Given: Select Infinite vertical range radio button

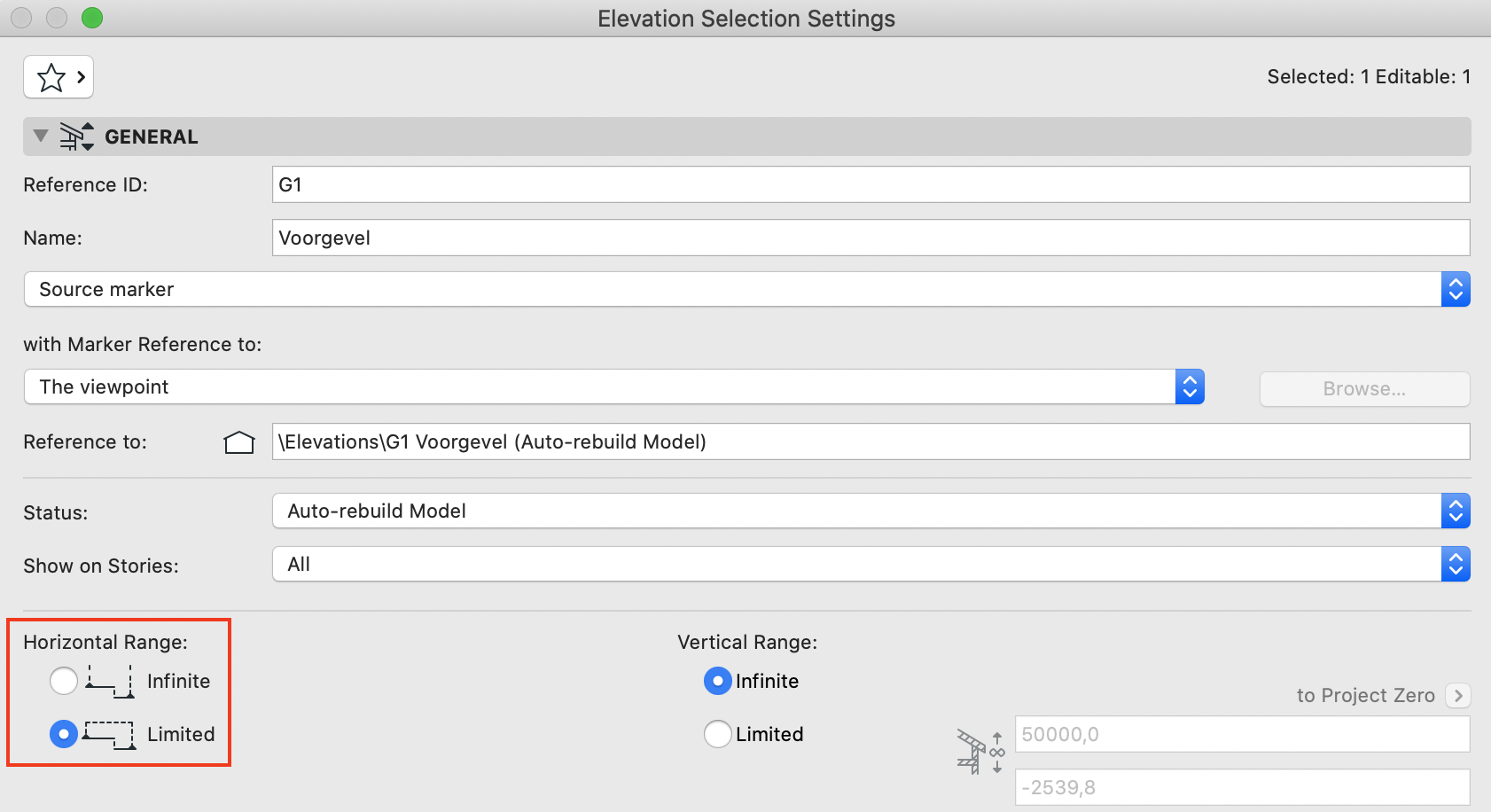Looking at the screenshot, I should [718, 681].
